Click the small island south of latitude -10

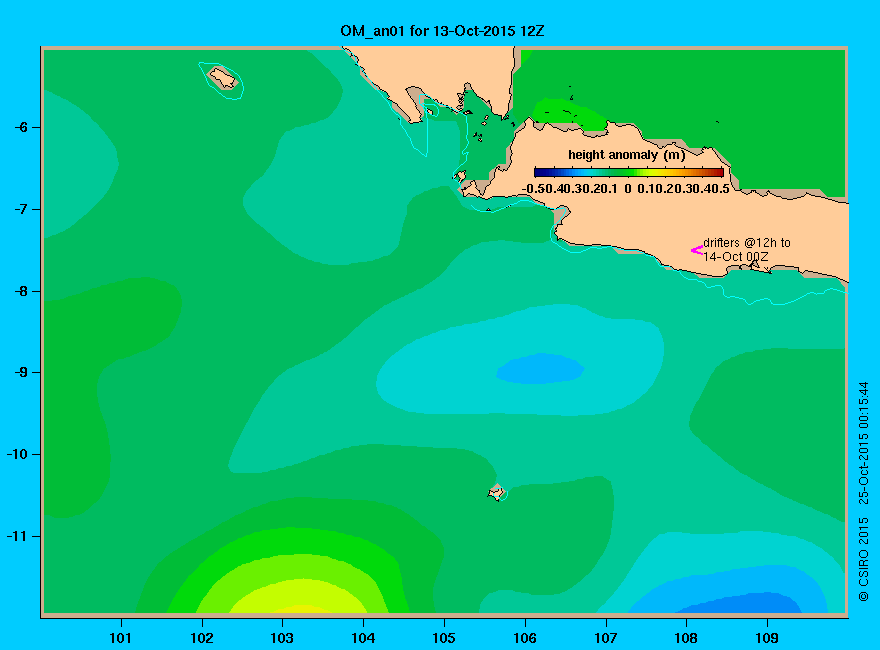(x=497, y=492)
